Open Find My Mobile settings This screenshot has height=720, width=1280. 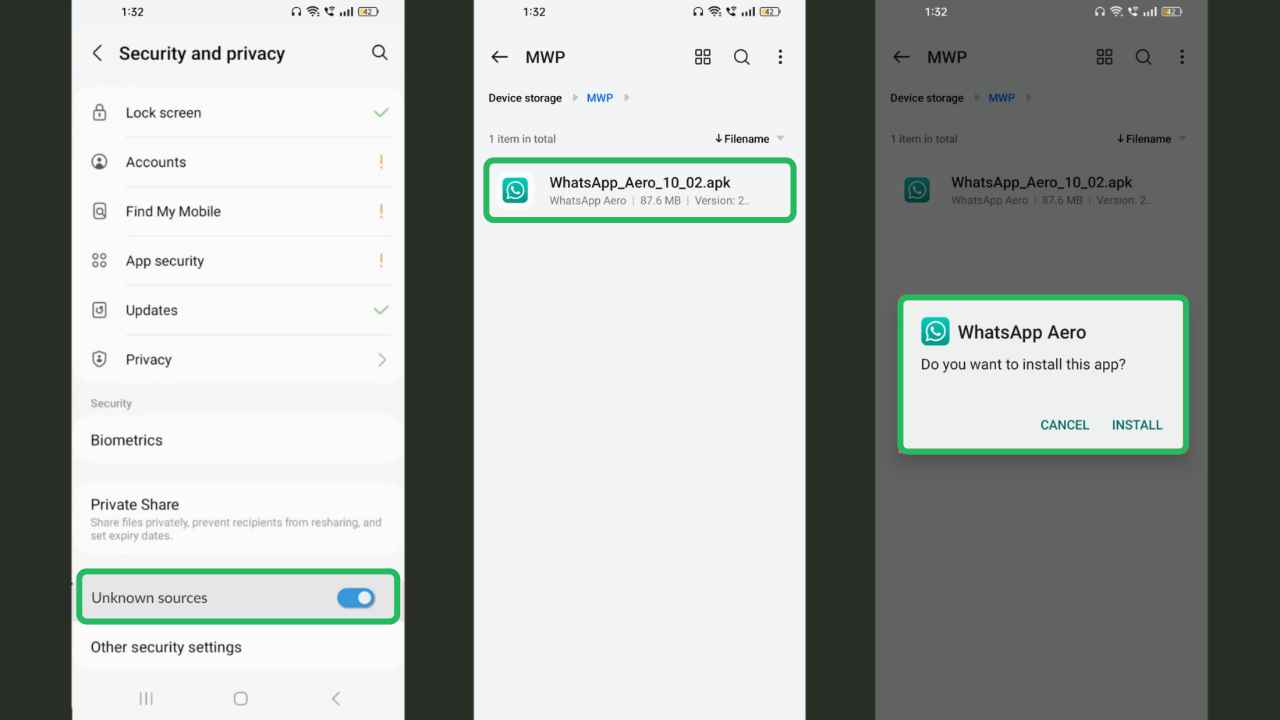(x=238, y=211)
